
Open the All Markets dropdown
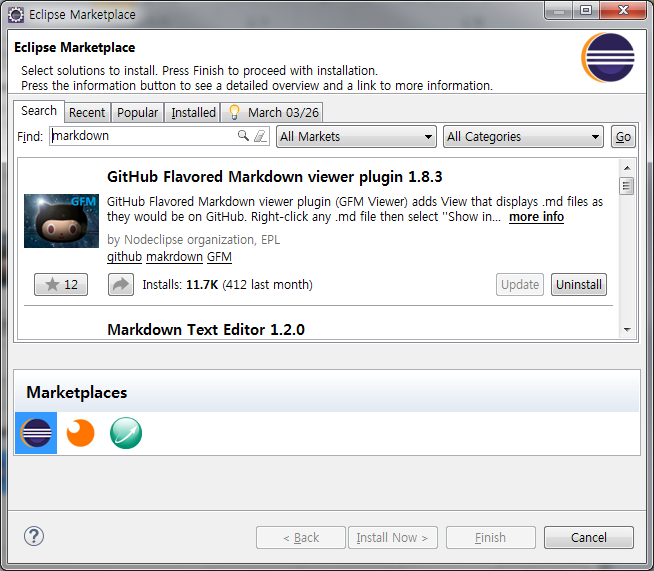(356, 136)
